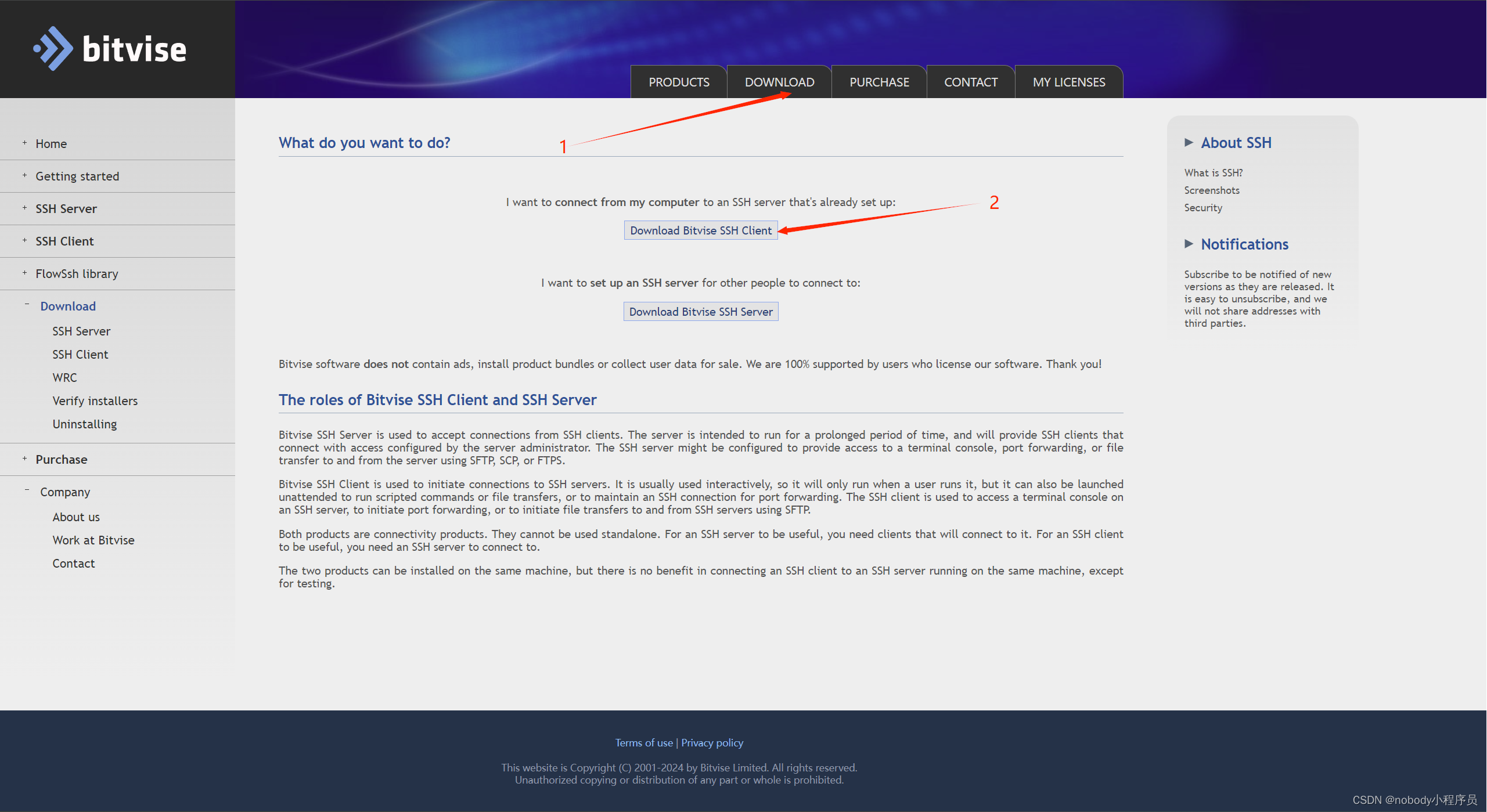The image size is (1487, 812).
Task: Open the PRODUCTS top navigation tab
Action: point(679,82)
